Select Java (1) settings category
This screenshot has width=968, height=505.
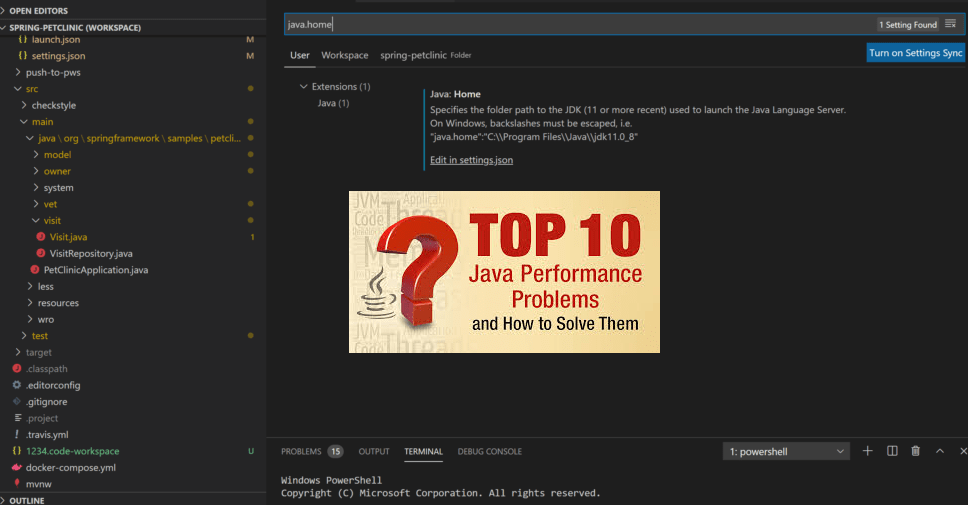pyautogui.click(x=333, y=103)
